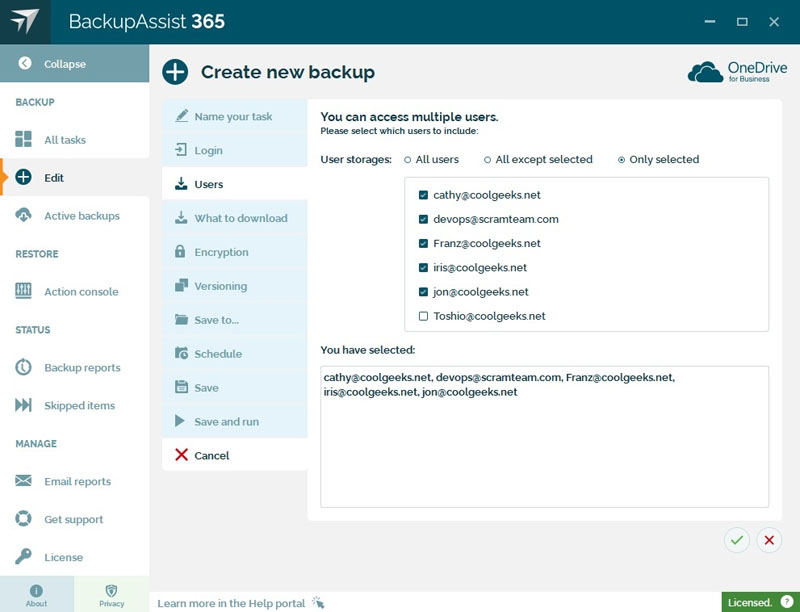Click the Collapse label in sidebar
The height and width of the screenshot is (612, 800).
click(x=65, y=64)
